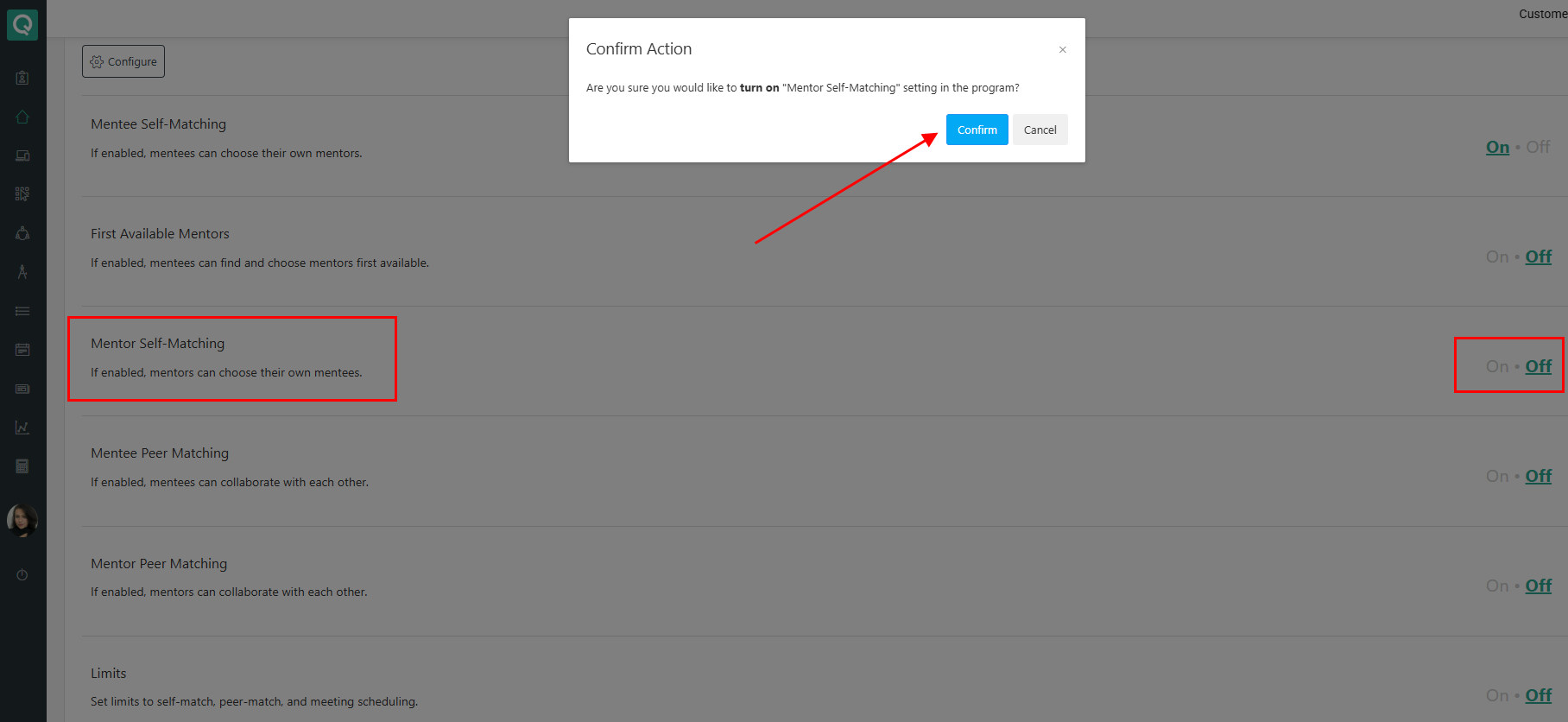Screen dimensions: 1568x722
Task: Click the Configure button
Action: click(123, 61)
